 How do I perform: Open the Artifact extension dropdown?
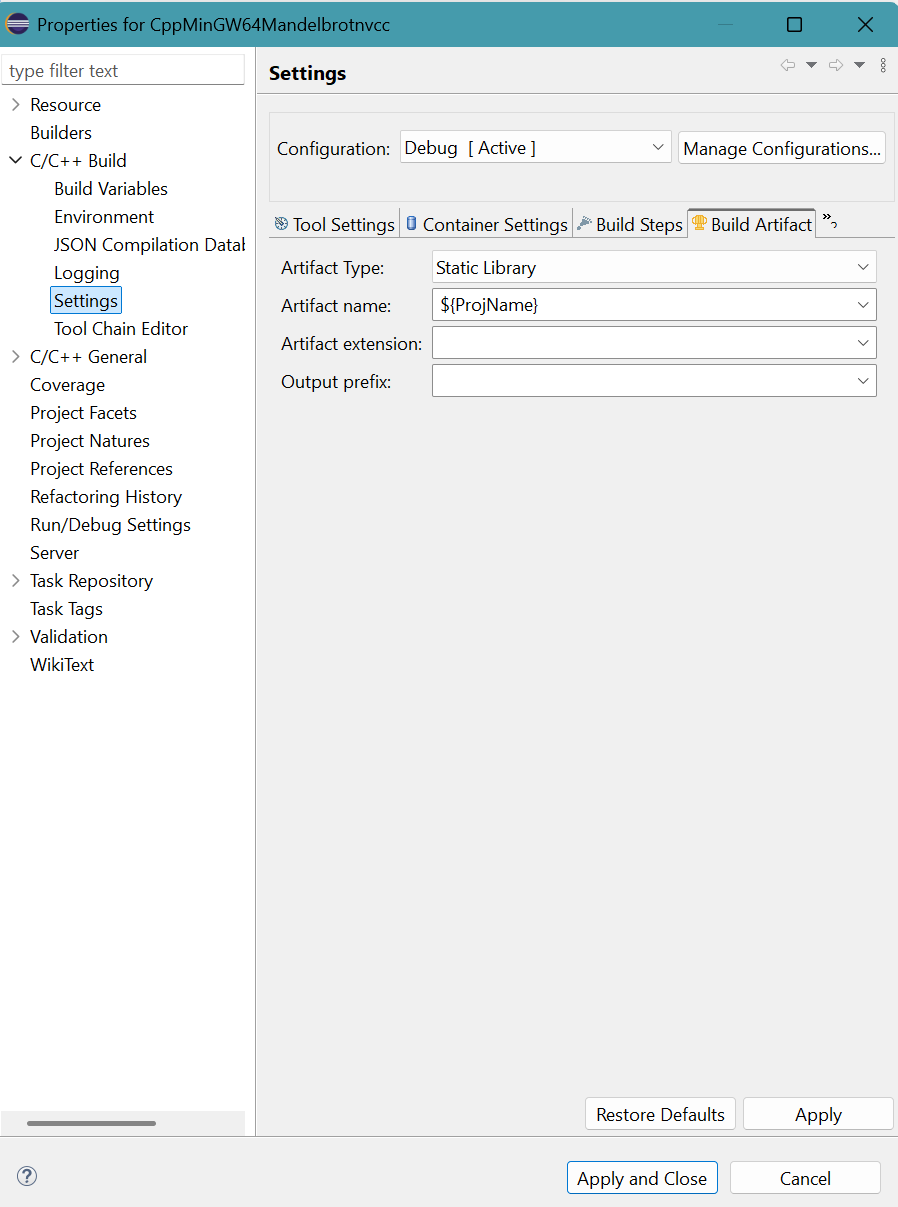(x=654, y=343)
